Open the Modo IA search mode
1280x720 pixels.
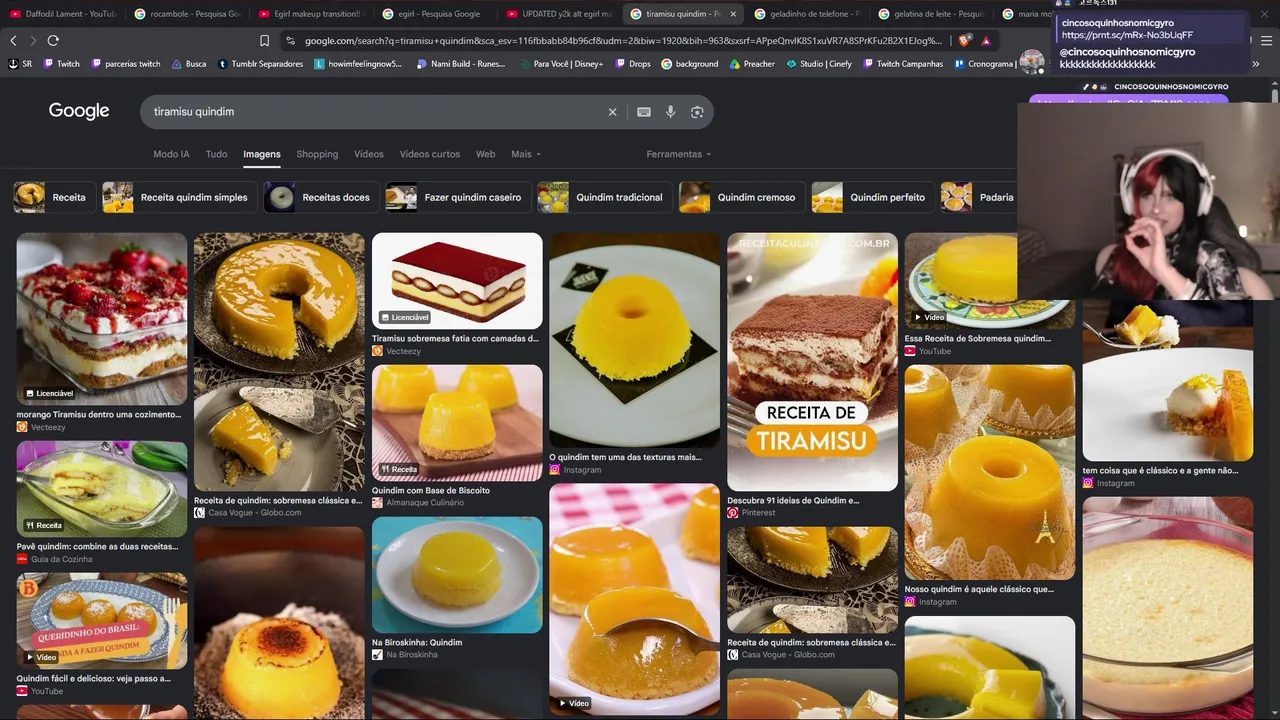click(171, 154)
